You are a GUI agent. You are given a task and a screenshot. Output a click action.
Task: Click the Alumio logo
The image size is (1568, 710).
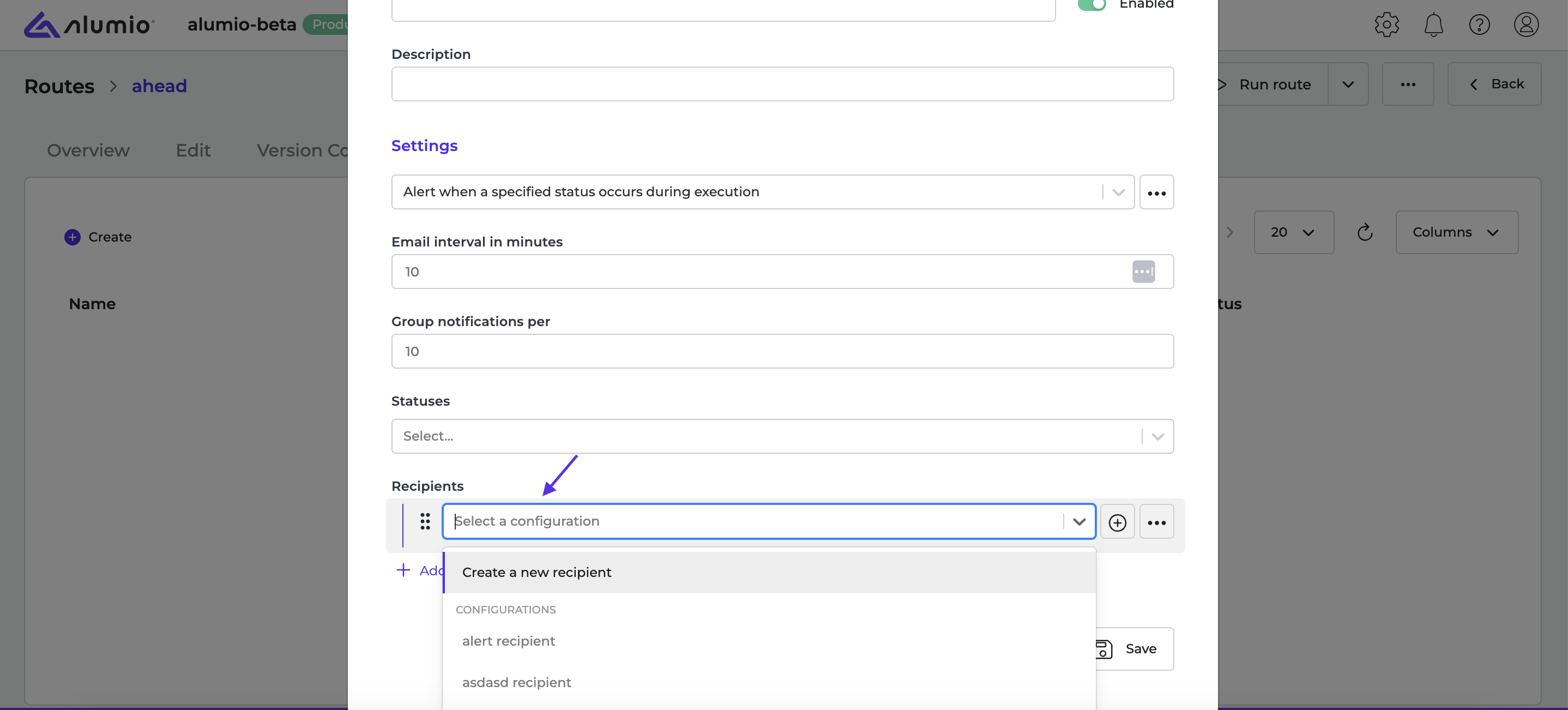(89, 25)
